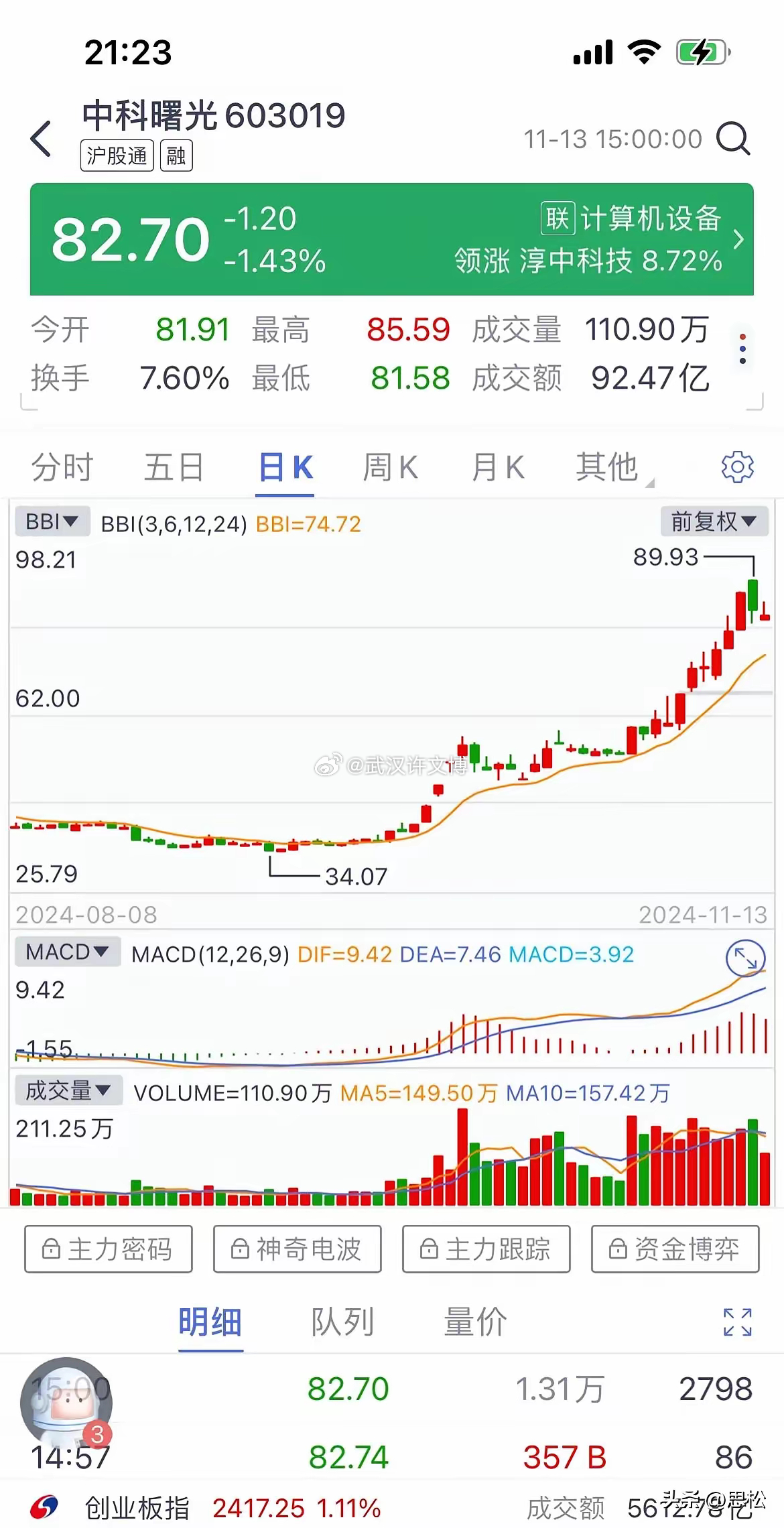The image size is (784, 1528).
Task: Tap the 融 margin trading tag
Action: [176, 155]
